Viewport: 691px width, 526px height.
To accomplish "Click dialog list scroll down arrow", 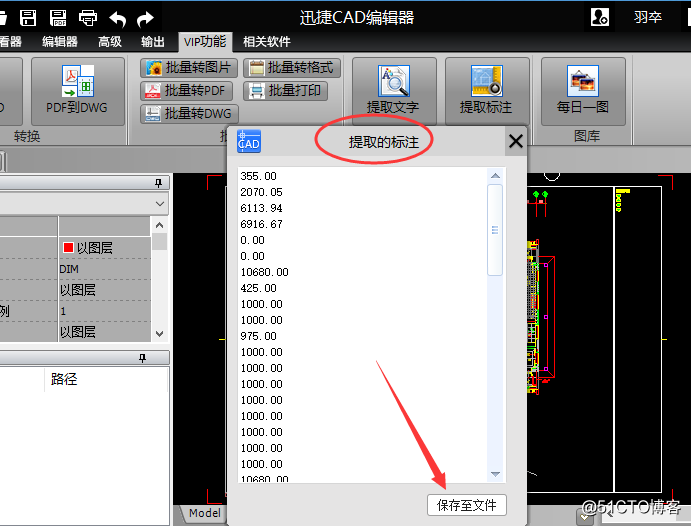I will click(495, 474).
